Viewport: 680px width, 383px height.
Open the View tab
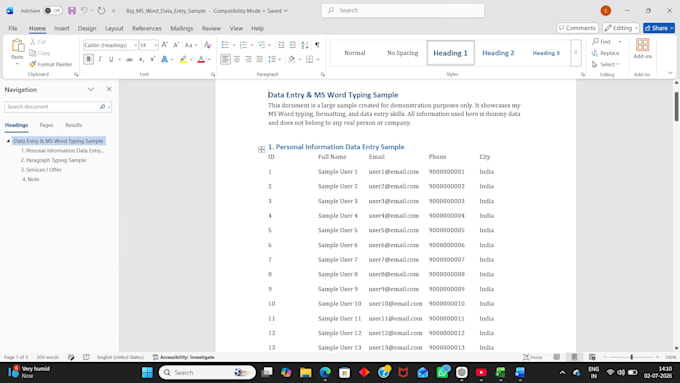[236, 28]
